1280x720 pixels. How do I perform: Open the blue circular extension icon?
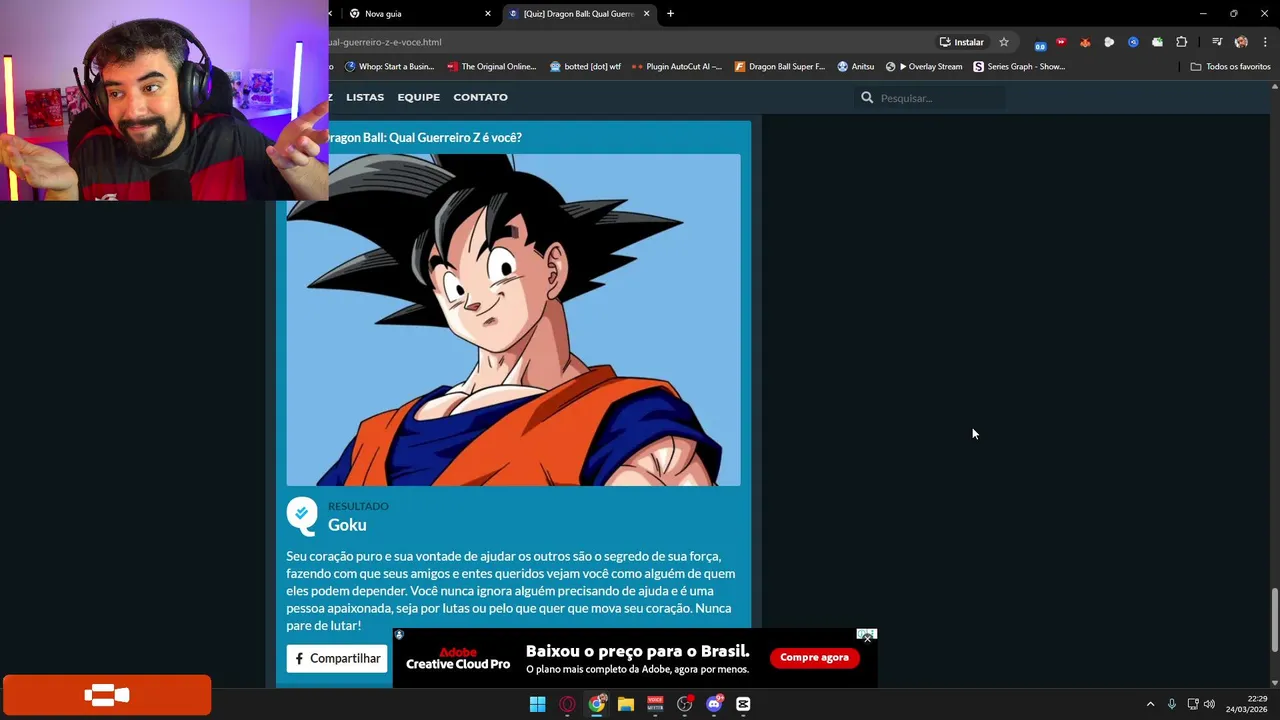pos(1133,42)
